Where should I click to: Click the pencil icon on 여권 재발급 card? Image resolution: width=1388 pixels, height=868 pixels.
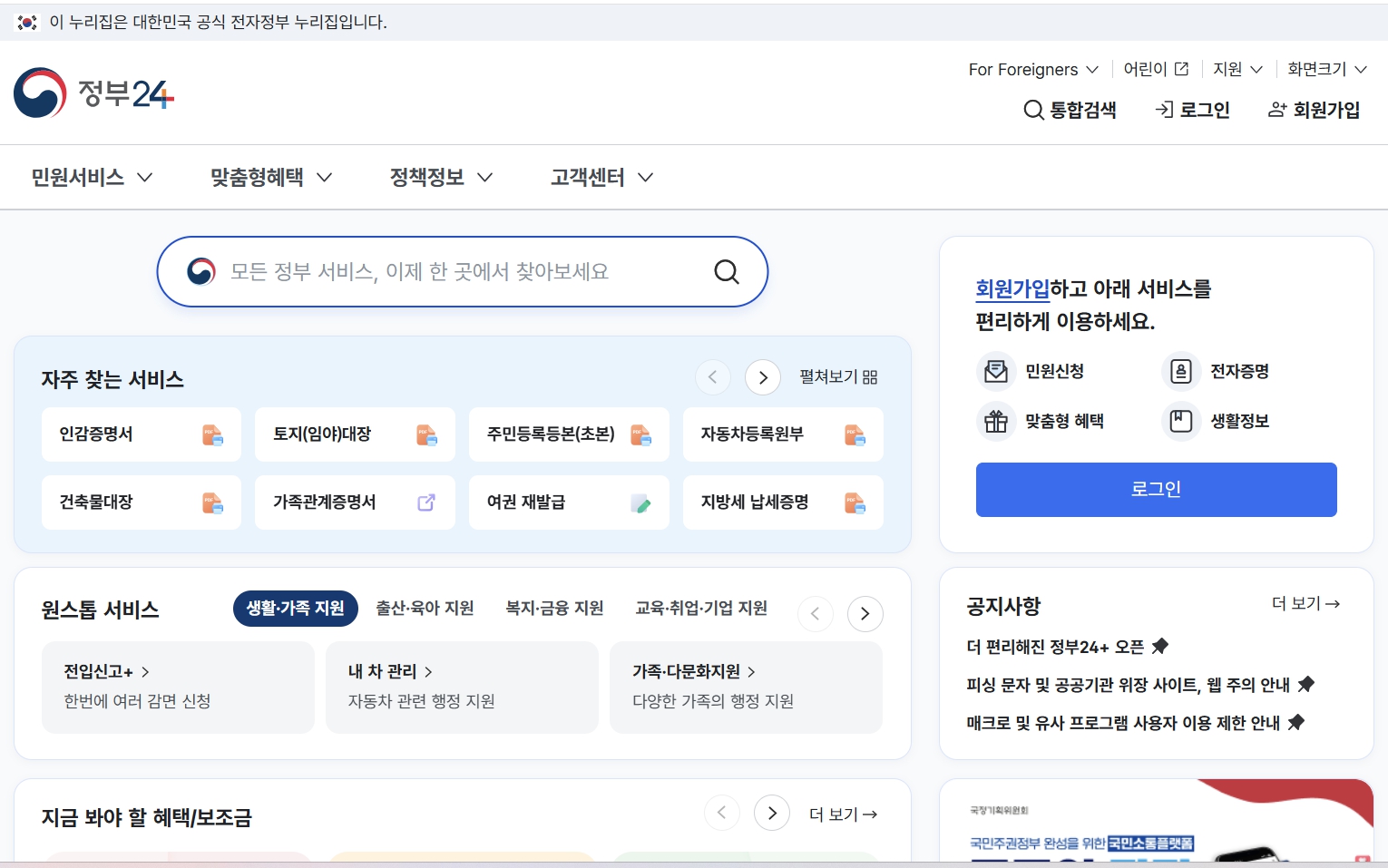pyautogui.click(x=642, y=502)
